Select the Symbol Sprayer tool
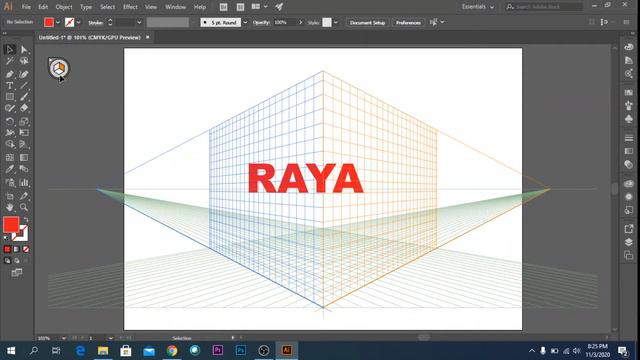 coord(10,182)
